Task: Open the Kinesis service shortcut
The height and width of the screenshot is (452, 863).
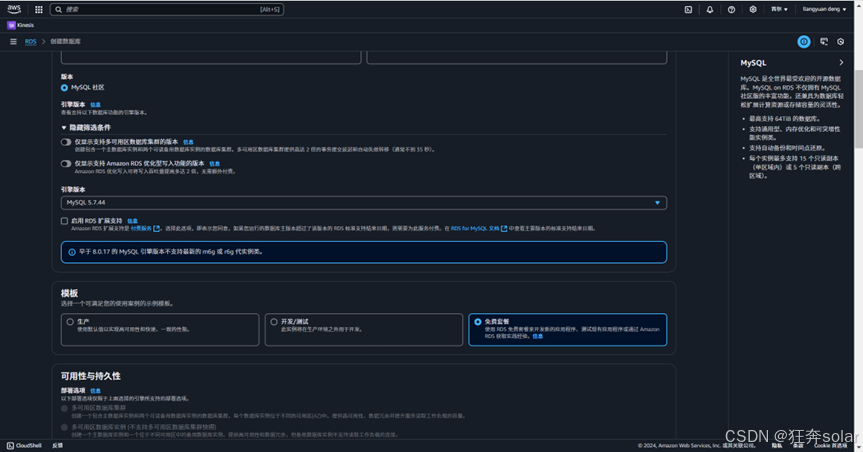Action: pyautogui.click(x=20, y=25)
